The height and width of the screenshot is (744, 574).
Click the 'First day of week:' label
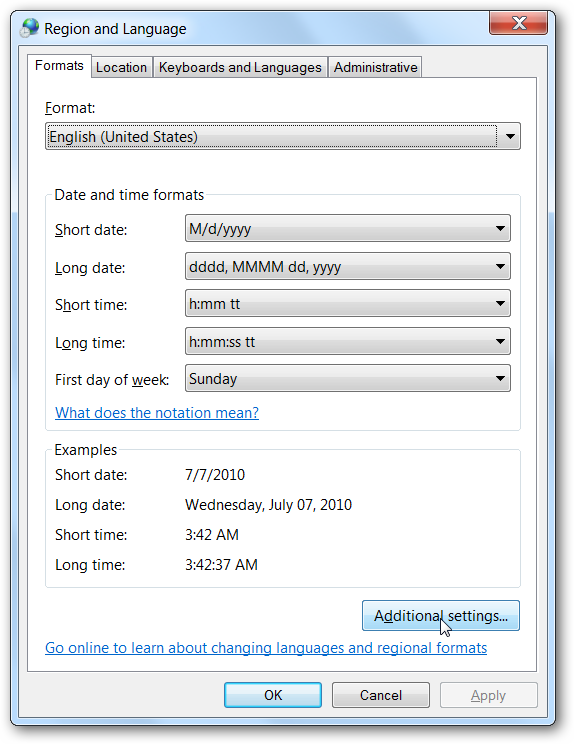(112, 380)
